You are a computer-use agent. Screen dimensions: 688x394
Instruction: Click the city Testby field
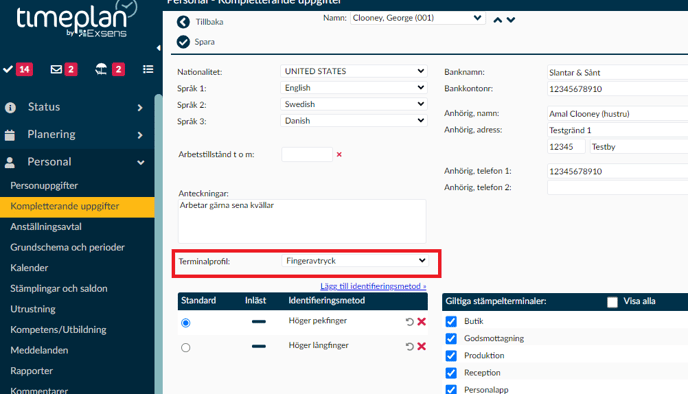(x=639, y=147)
